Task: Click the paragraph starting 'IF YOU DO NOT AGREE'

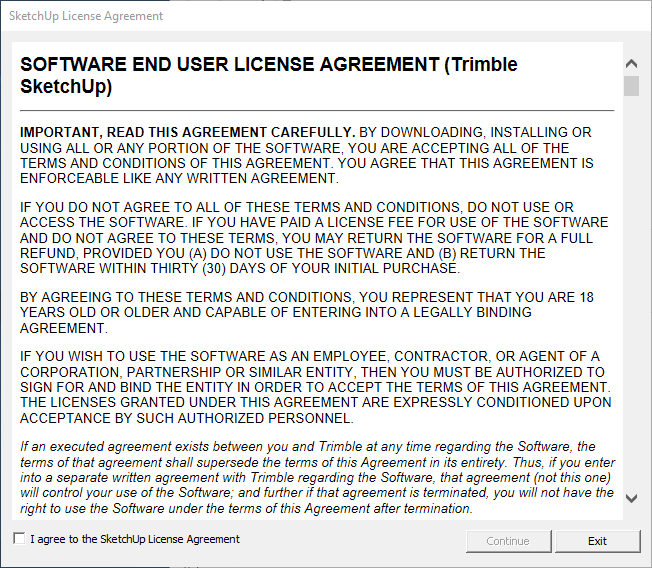Action: [314, 238]
